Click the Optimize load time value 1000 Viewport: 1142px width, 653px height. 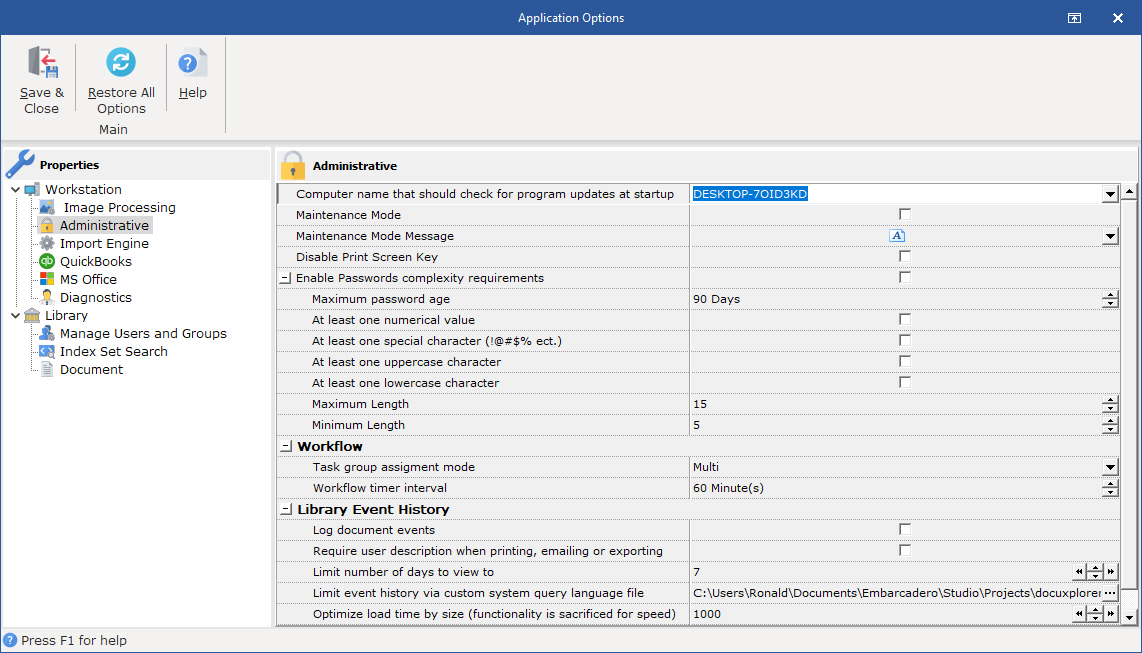point(706,614)
